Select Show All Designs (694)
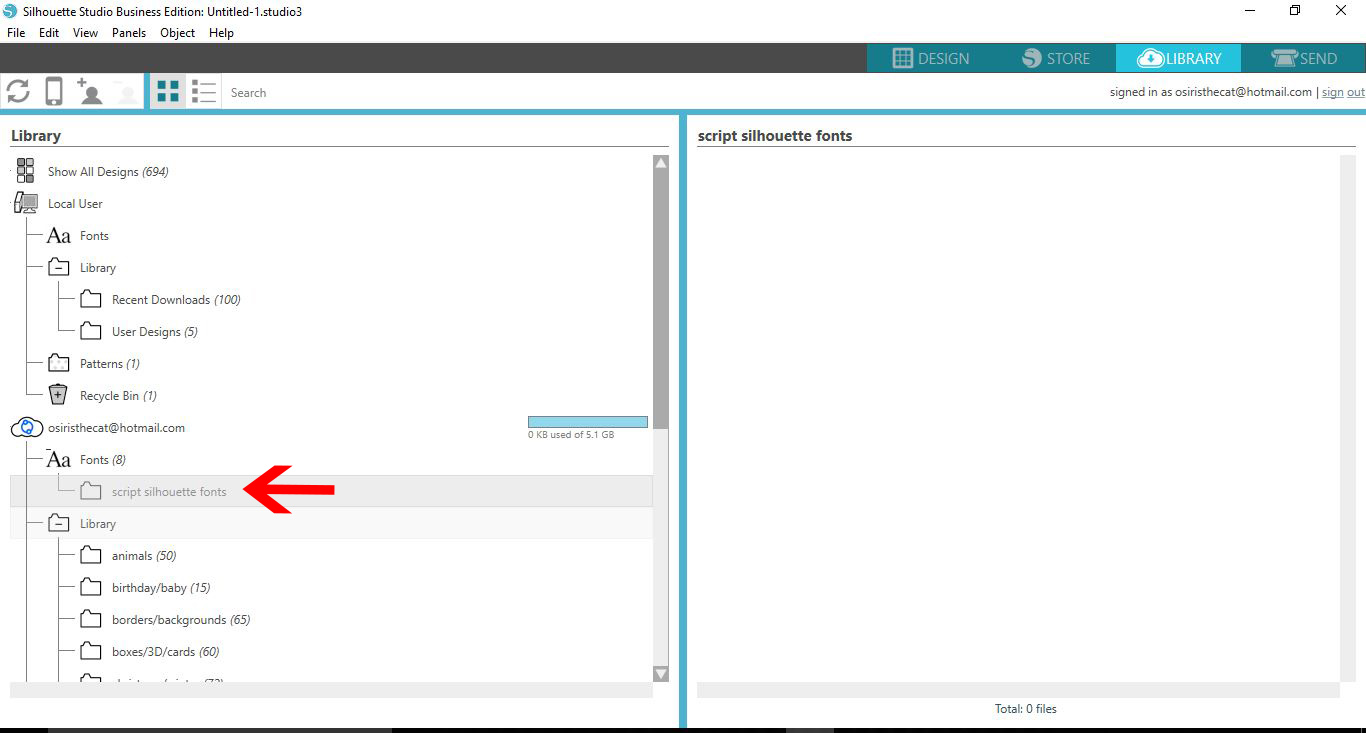The height and width of the screenshot is (733, 1366). coord(108,172)
